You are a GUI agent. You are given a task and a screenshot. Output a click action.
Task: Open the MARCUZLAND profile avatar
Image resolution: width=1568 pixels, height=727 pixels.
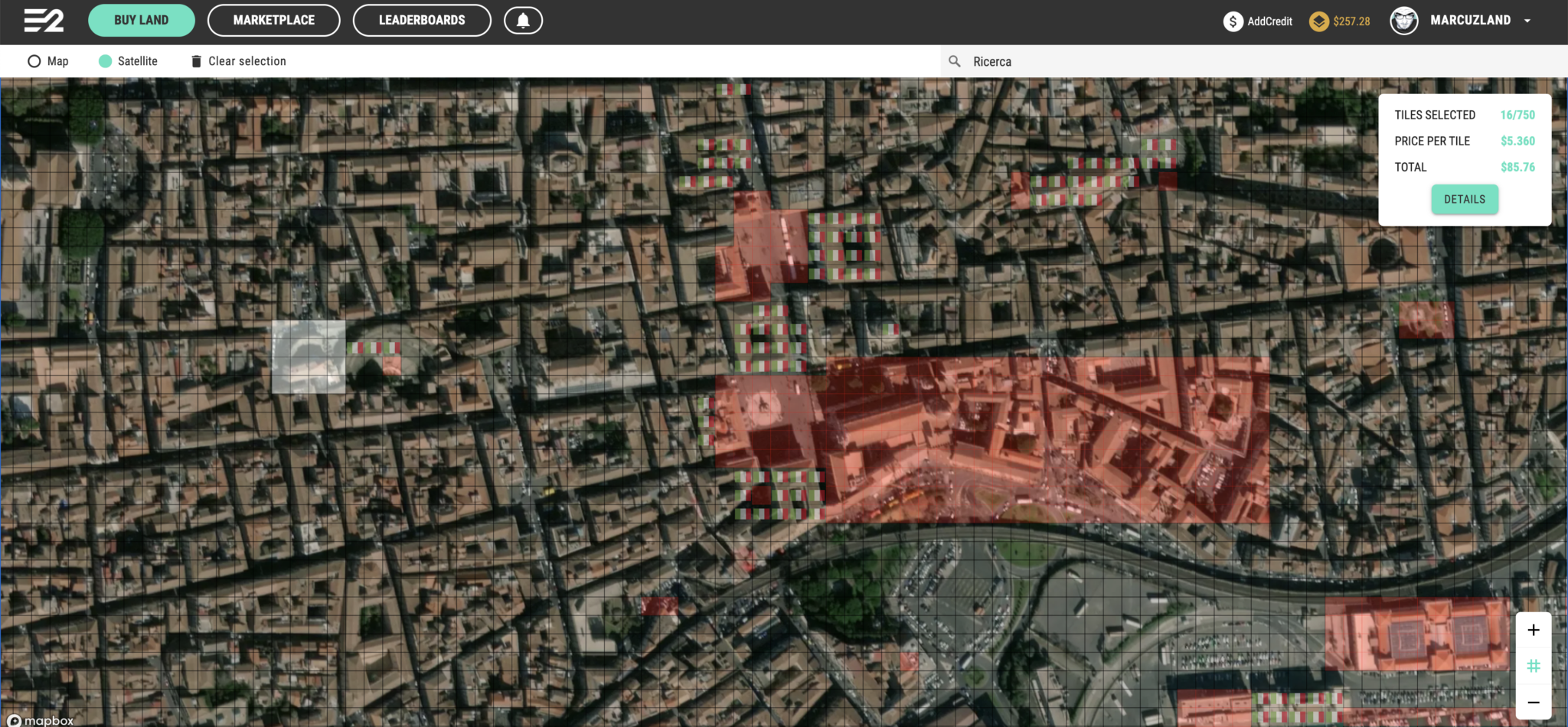[1404, 21]
